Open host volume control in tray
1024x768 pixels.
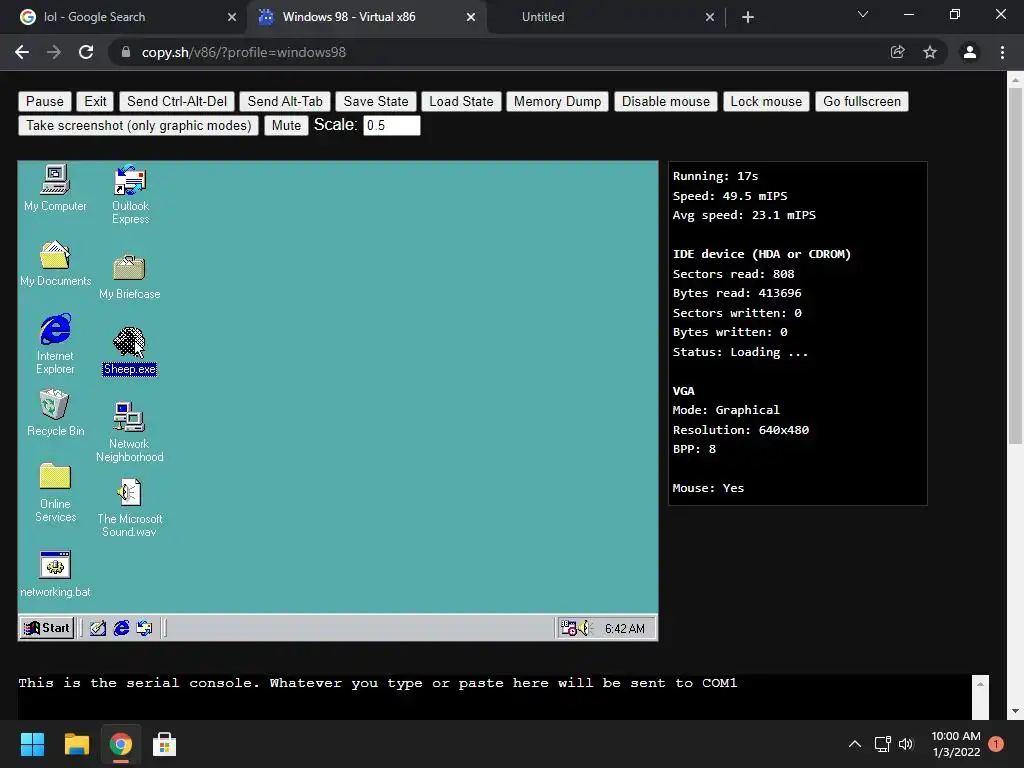click(x=905, y=744)
